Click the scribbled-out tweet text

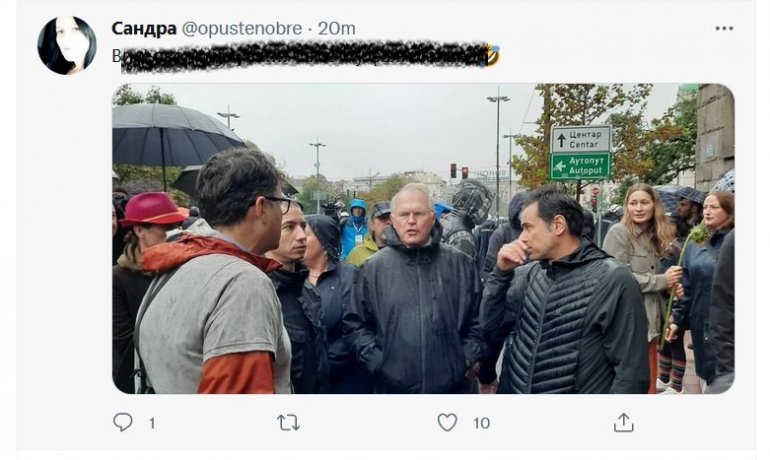[300, 56]
